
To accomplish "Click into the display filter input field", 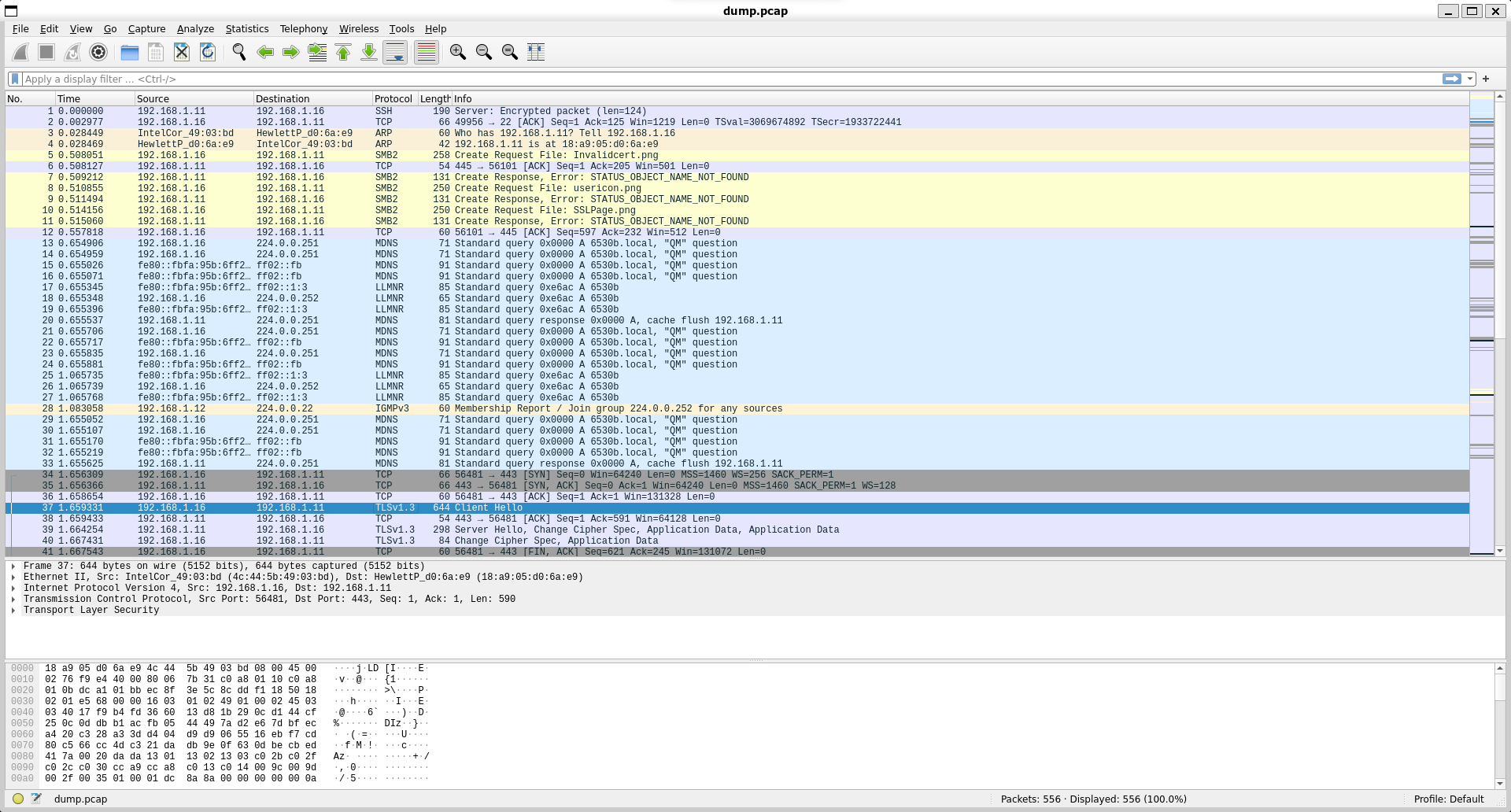I will [x=708, y=79].
